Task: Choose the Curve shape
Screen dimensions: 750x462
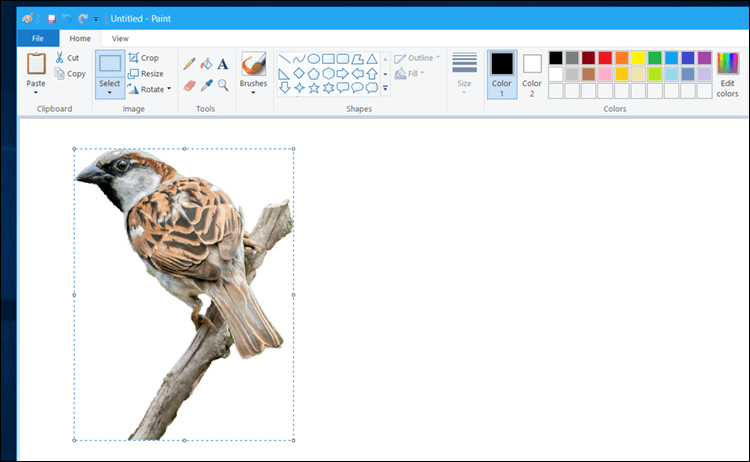Action: coord(299,59)
